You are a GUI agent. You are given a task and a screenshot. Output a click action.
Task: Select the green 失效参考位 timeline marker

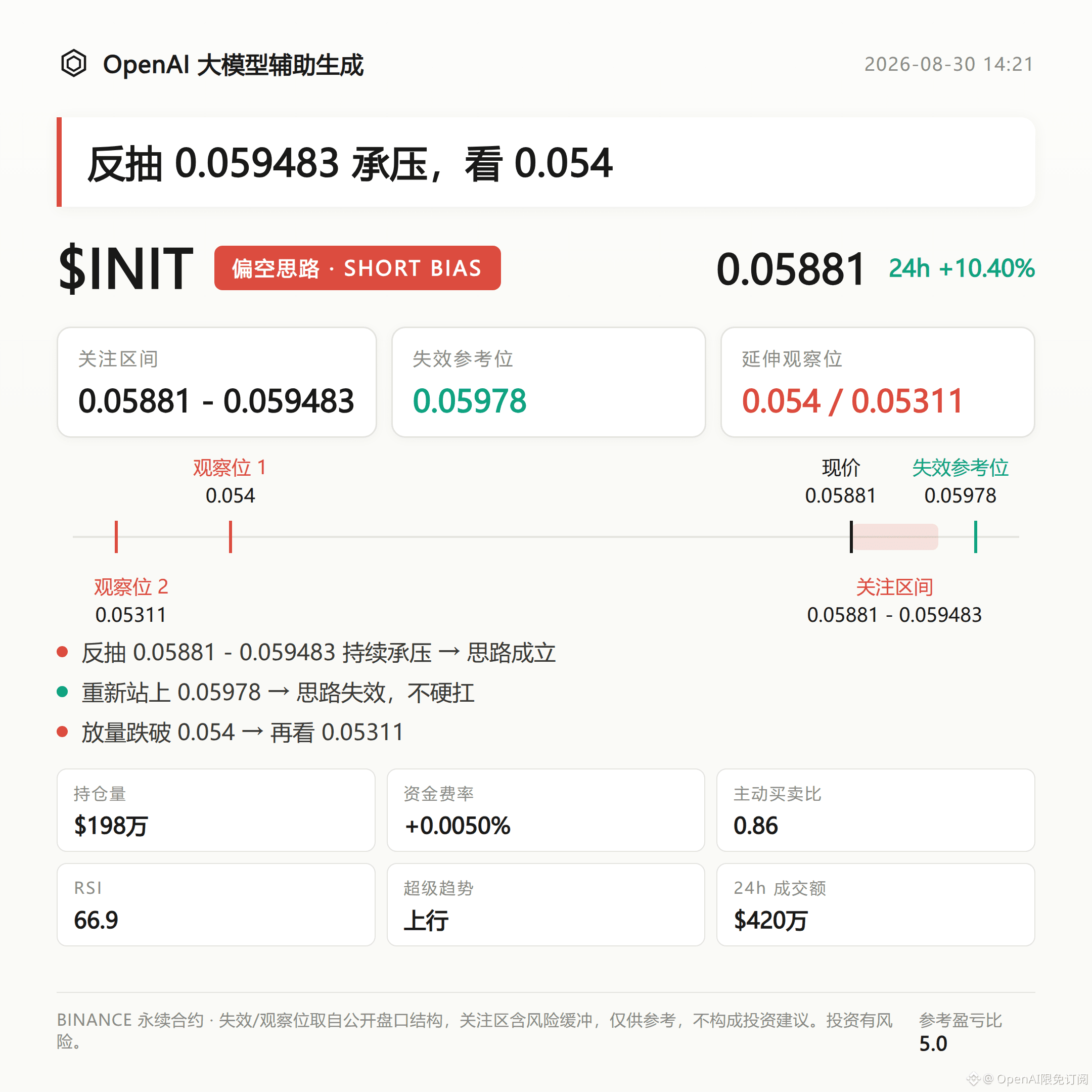point(975,536)
